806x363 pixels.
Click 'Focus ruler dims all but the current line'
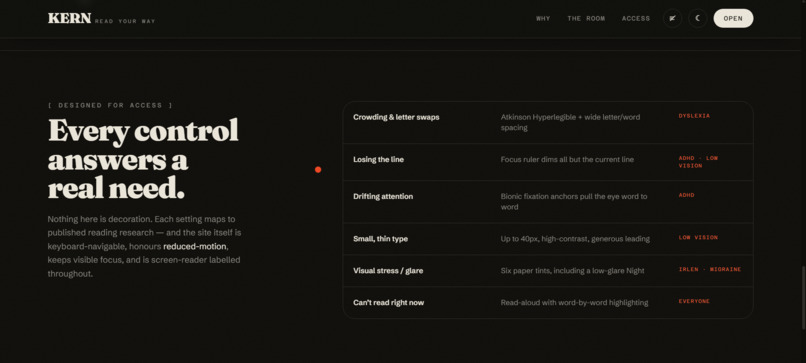567,159
